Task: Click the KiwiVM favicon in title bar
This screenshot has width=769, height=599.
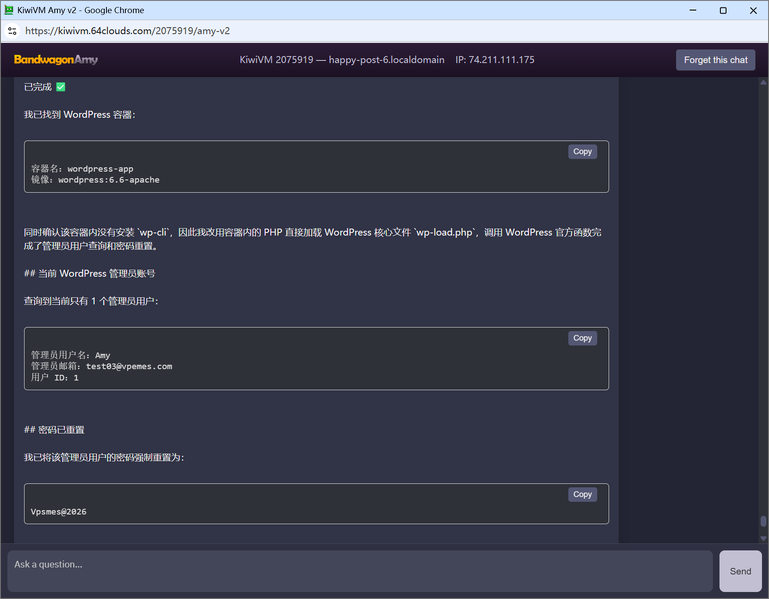Action: pyautogui.click(x=8, y=10)
